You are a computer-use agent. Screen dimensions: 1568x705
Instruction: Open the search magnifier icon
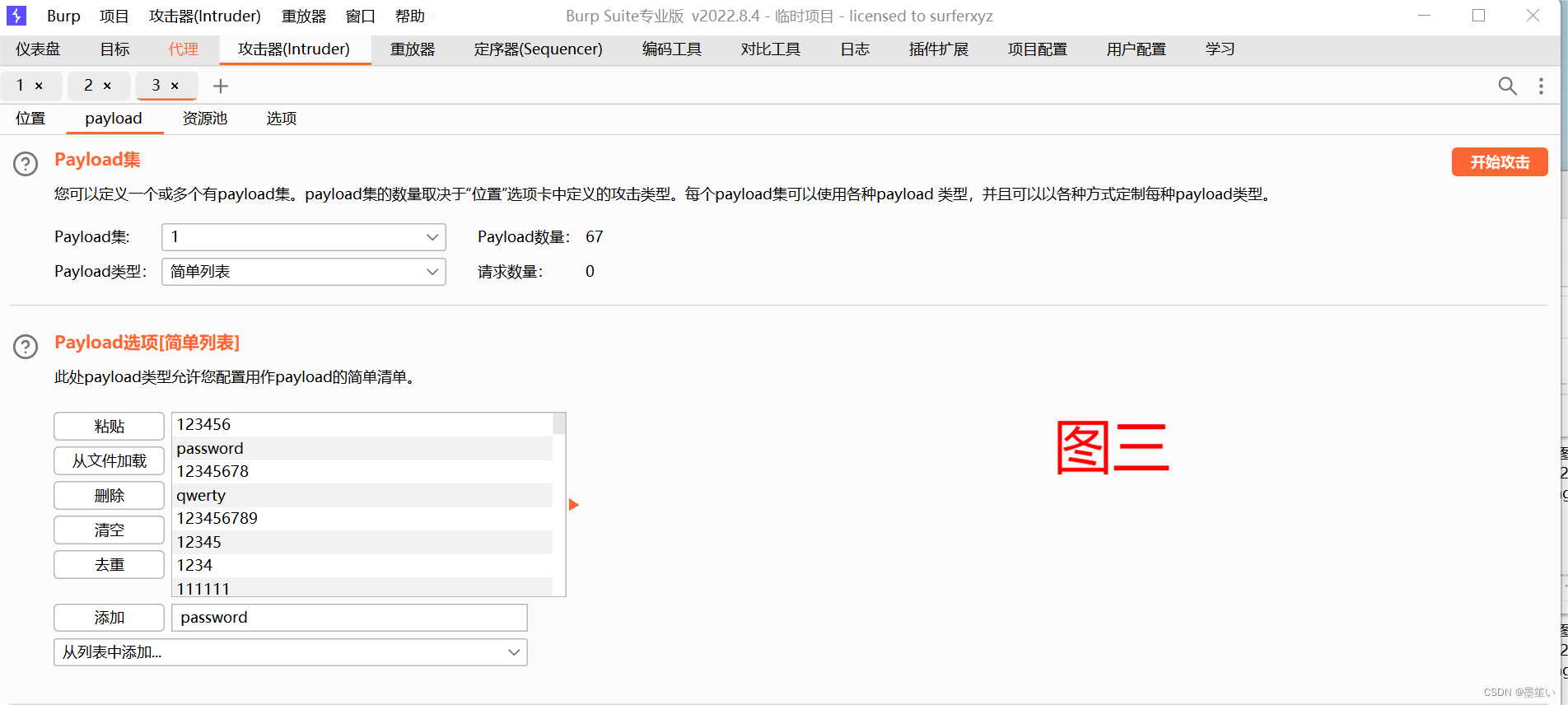coord(1507,86)
